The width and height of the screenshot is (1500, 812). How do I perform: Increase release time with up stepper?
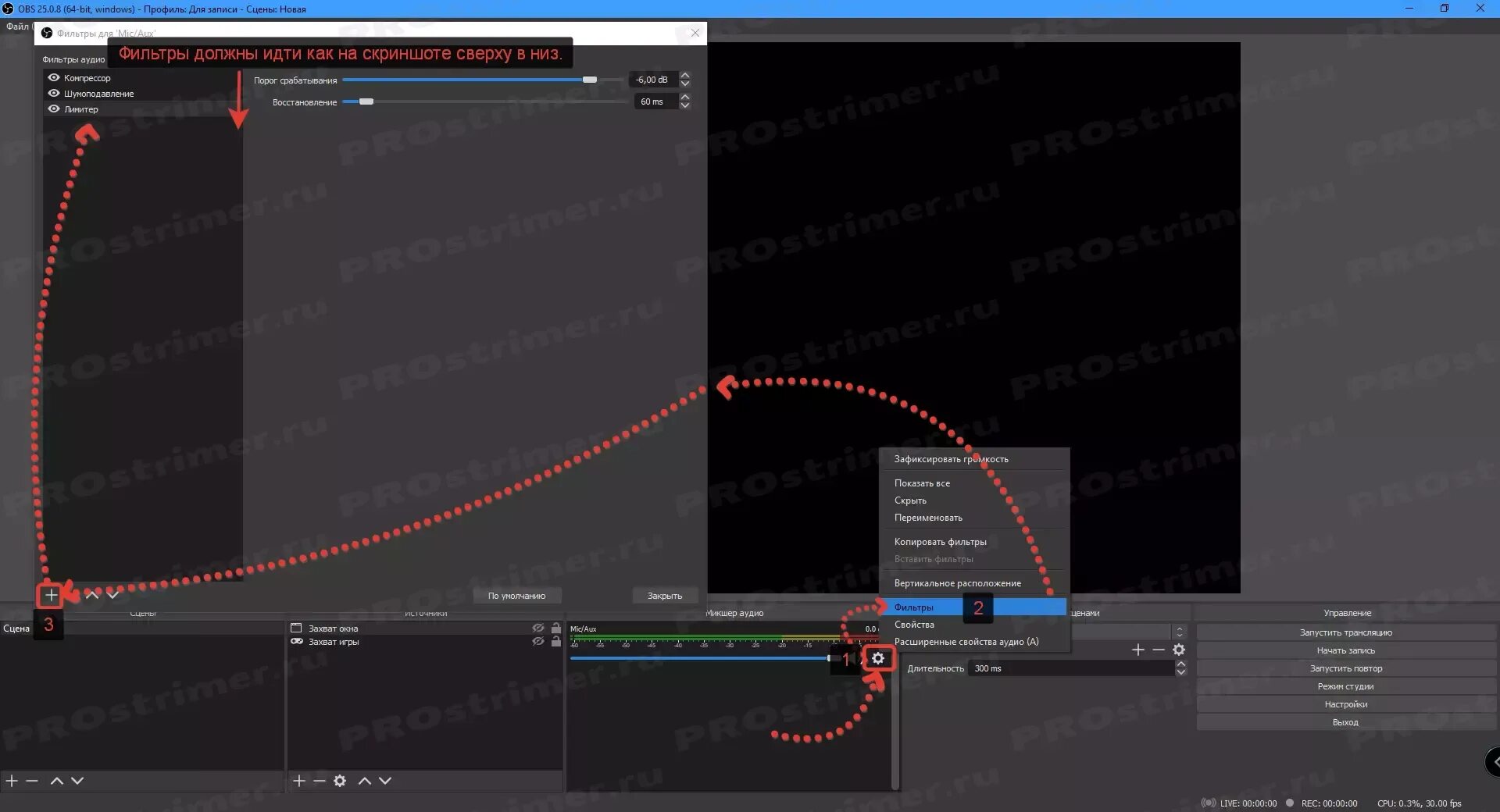pos(685,98)
